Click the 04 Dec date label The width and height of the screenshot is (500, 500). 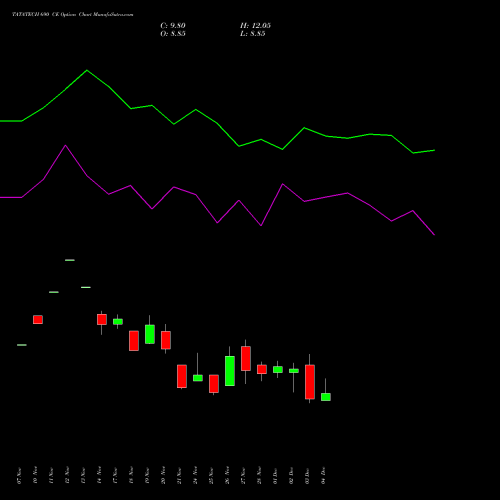pyautogui.click(x=323, y=475)
